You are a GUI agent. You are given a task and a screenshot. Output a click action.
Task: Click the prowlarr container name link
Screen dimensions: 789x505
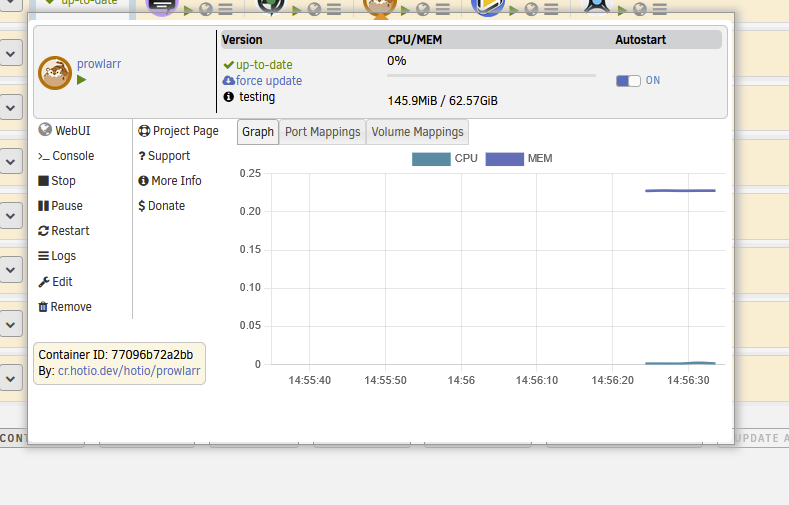(x=99, y=64)
